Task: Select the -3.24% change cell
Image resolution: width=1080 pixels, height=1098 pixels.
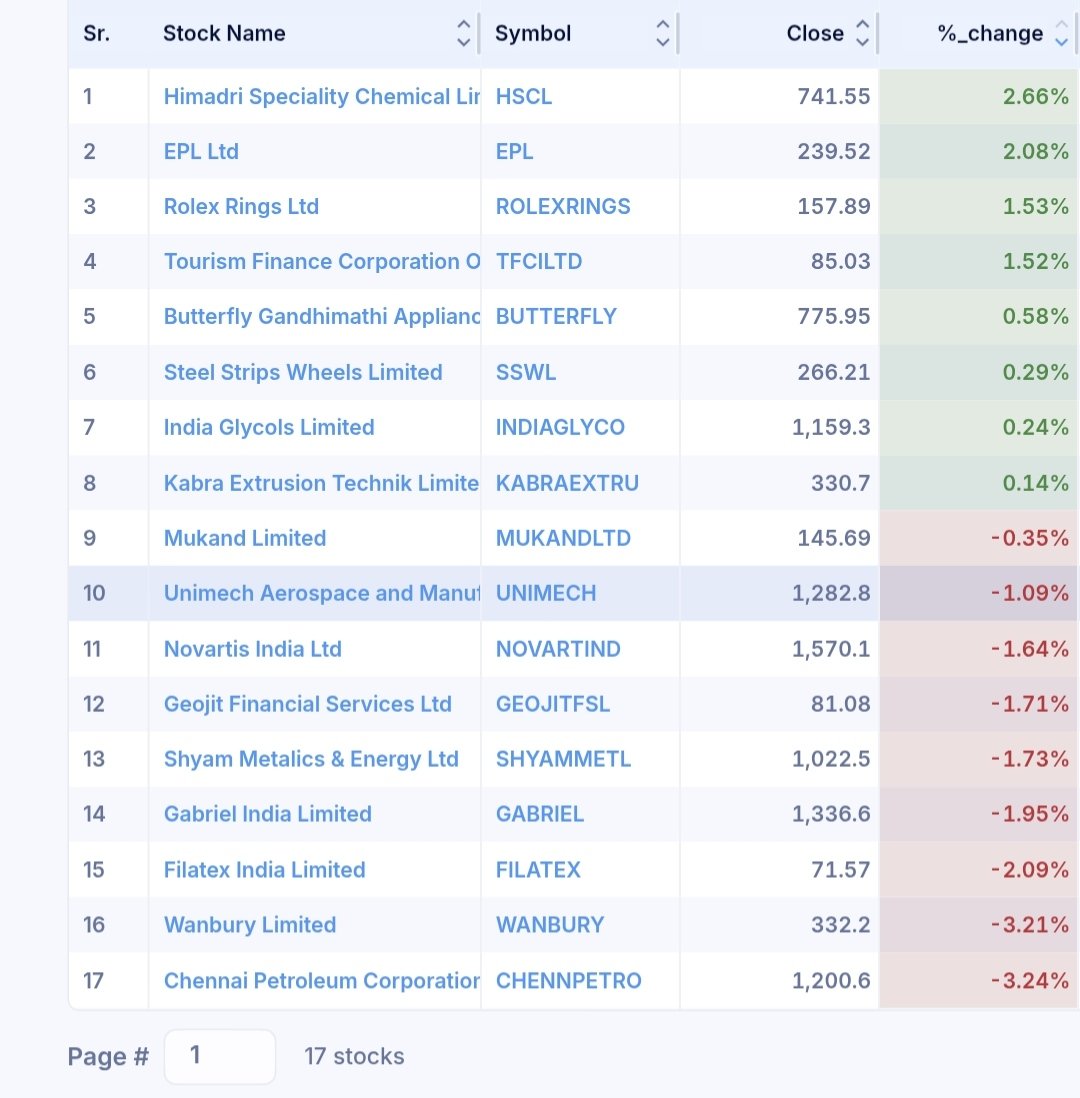Action: (x=978, y=980)
